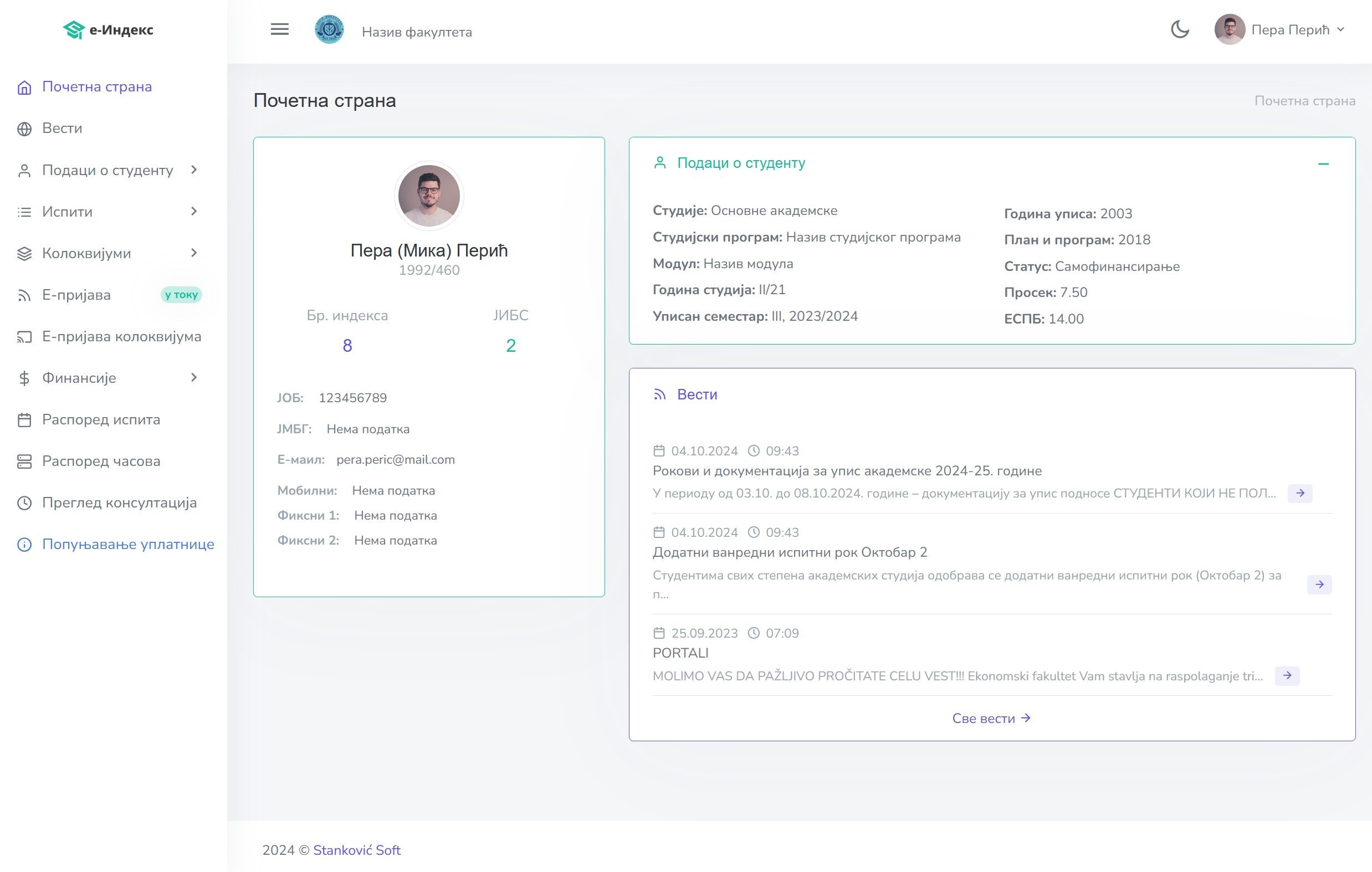The width and height of the screenshot is (1372, 872).
Task: Collapse the Подаци о студенту card
Action: coord(1323,164)
